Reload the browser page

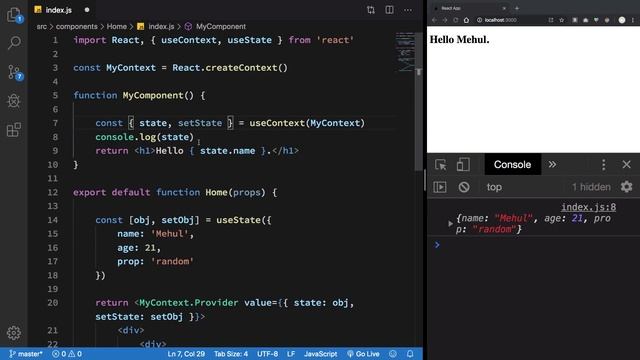pyautogui.click(x=456, y=20)
